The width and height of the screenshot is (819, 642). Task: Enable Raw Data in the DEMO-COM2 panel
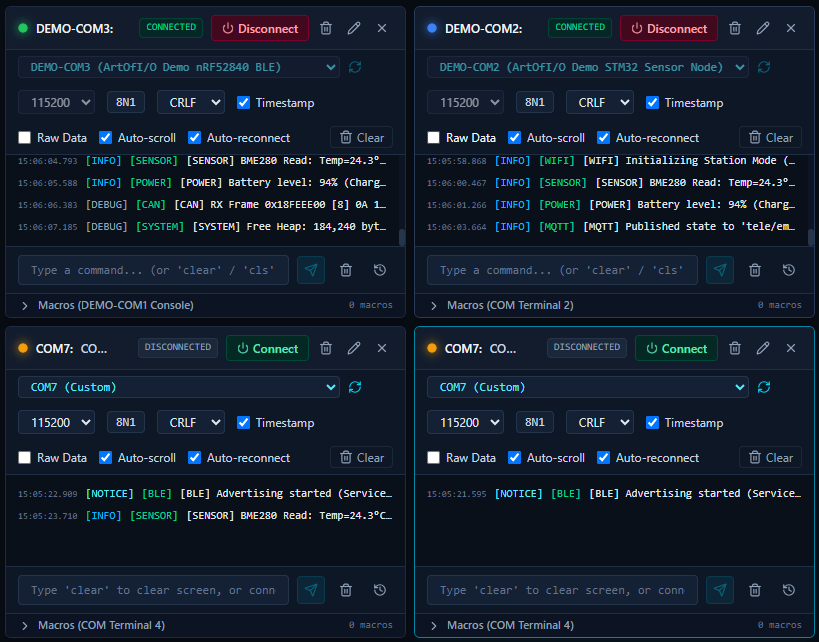434,138
